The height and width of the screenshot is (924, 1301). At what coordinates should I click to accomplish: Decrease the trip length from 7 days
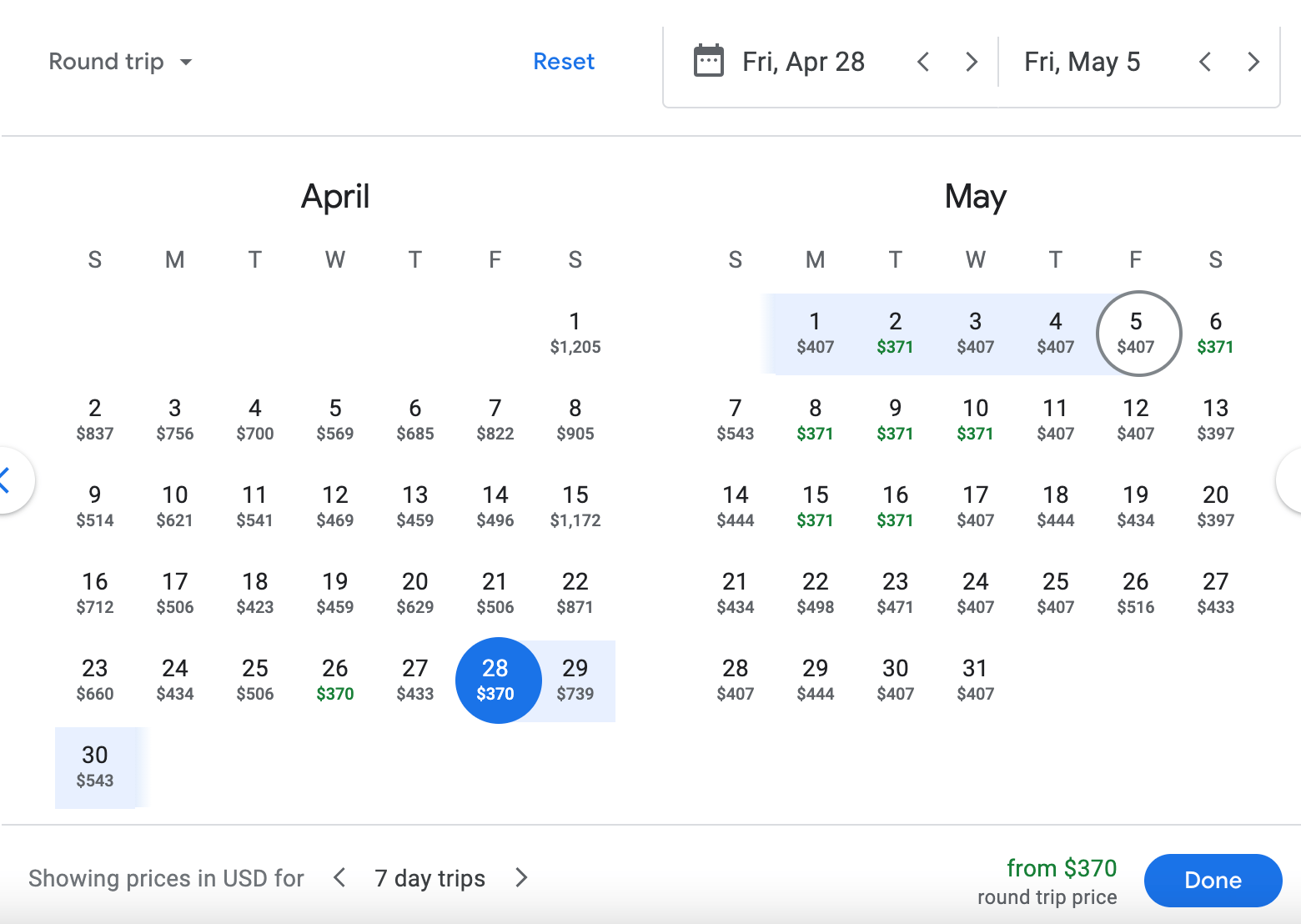click(x=339, y=877)
